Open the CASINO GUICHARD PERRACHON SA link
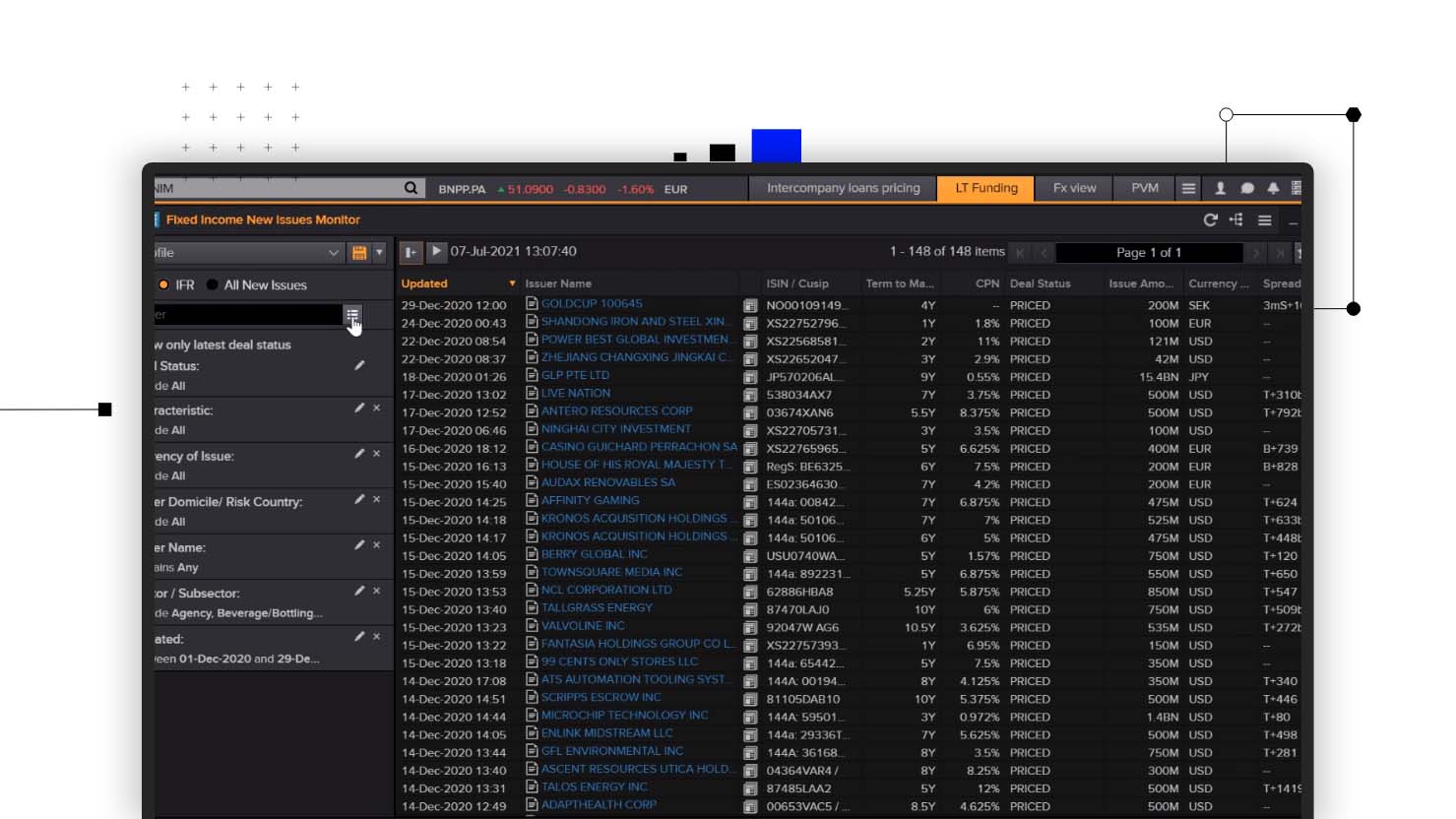 (x=639, y=447)
